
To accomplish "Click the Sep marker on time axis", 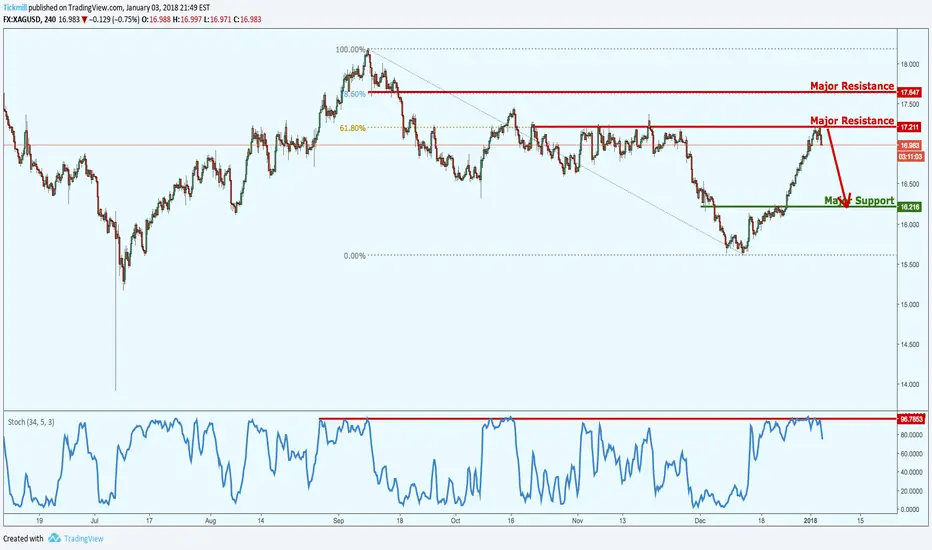I will (x=338, y=520).
